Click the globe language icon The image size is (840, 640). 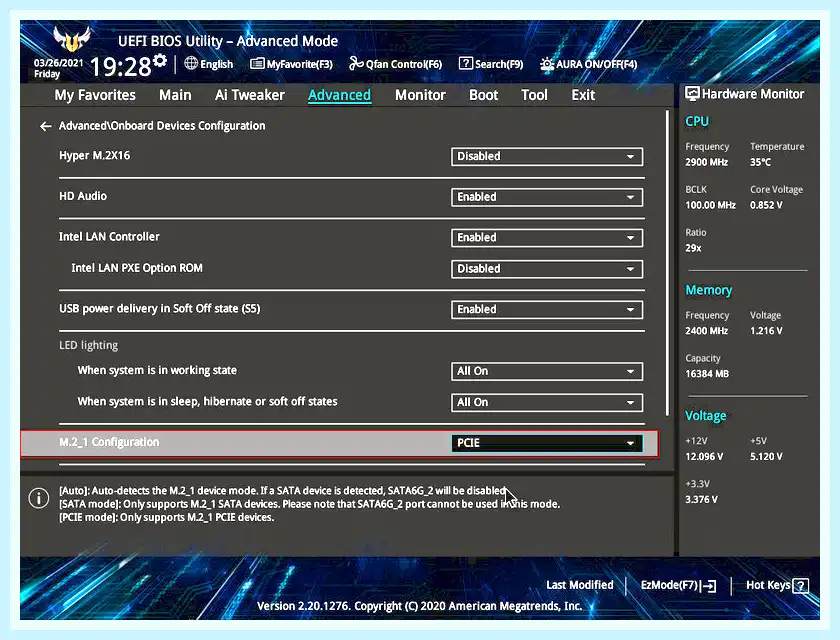pyautogui.click(x=191, y=63)
